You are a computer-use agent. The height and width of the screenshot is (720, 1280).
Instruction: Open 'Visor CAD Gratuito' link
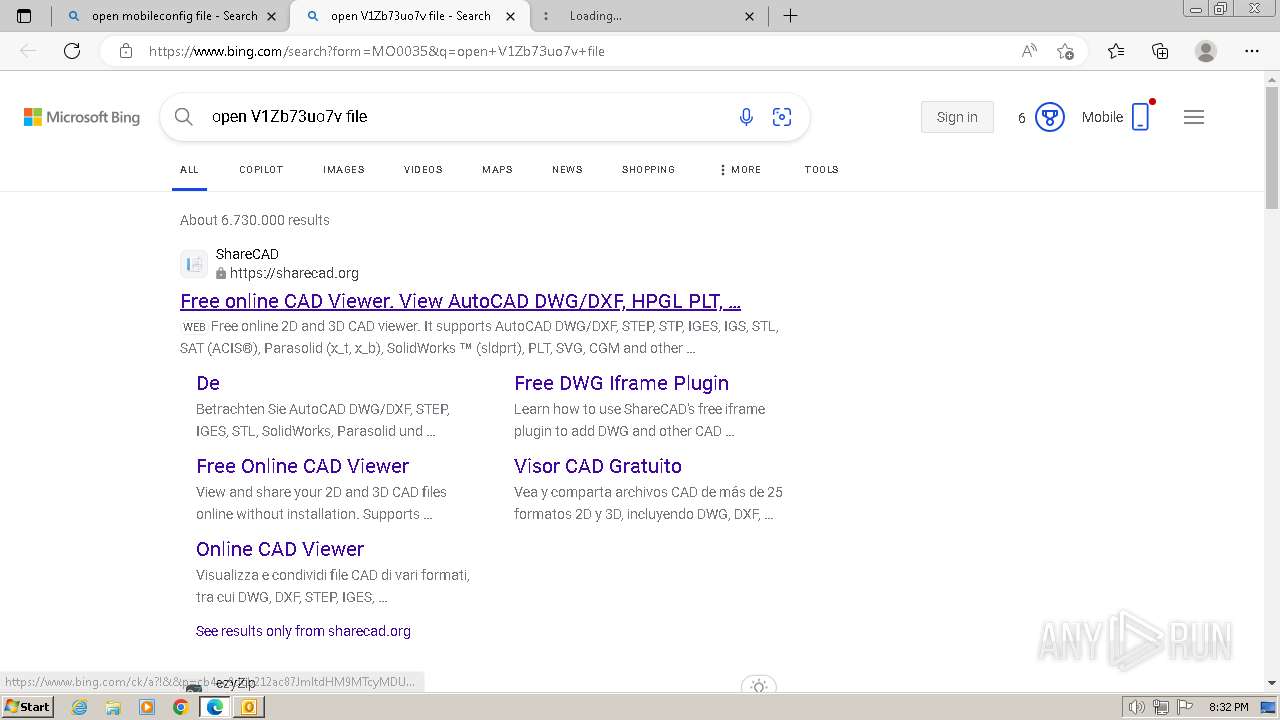(x=598, y=466)
